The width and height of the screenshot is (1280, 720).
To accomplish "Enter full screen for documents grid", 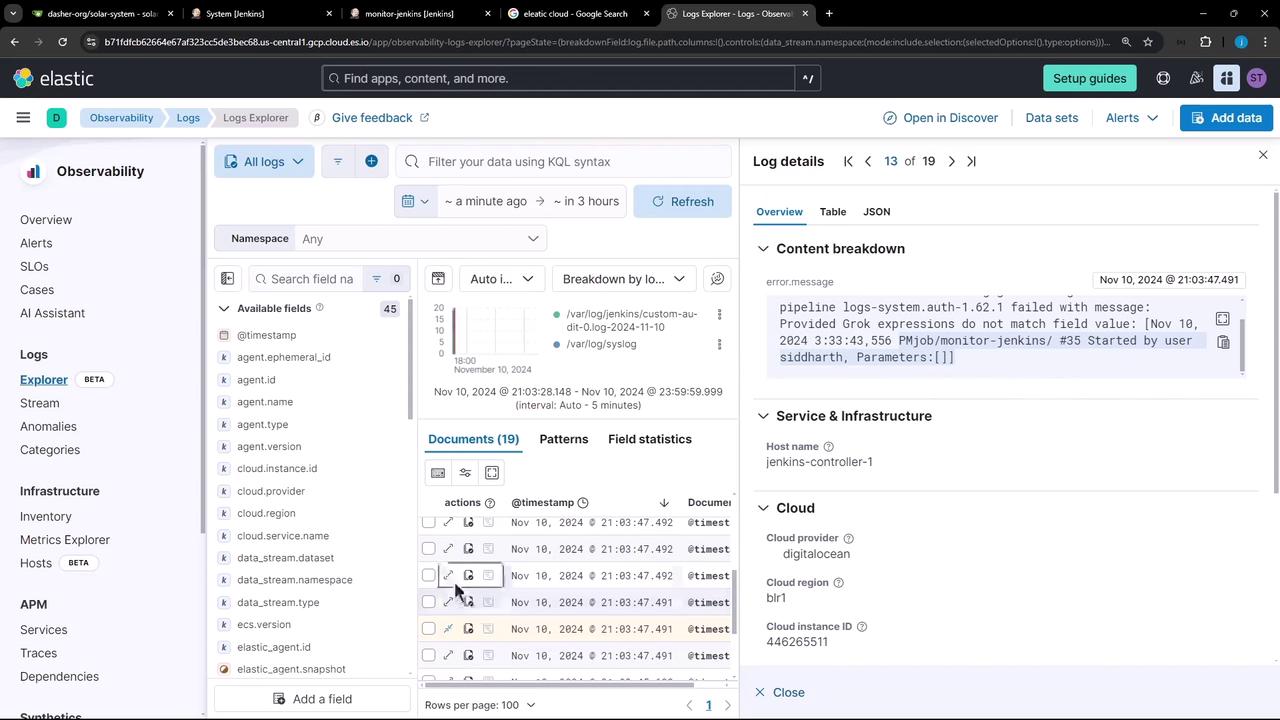I will [x=492, y=473].
